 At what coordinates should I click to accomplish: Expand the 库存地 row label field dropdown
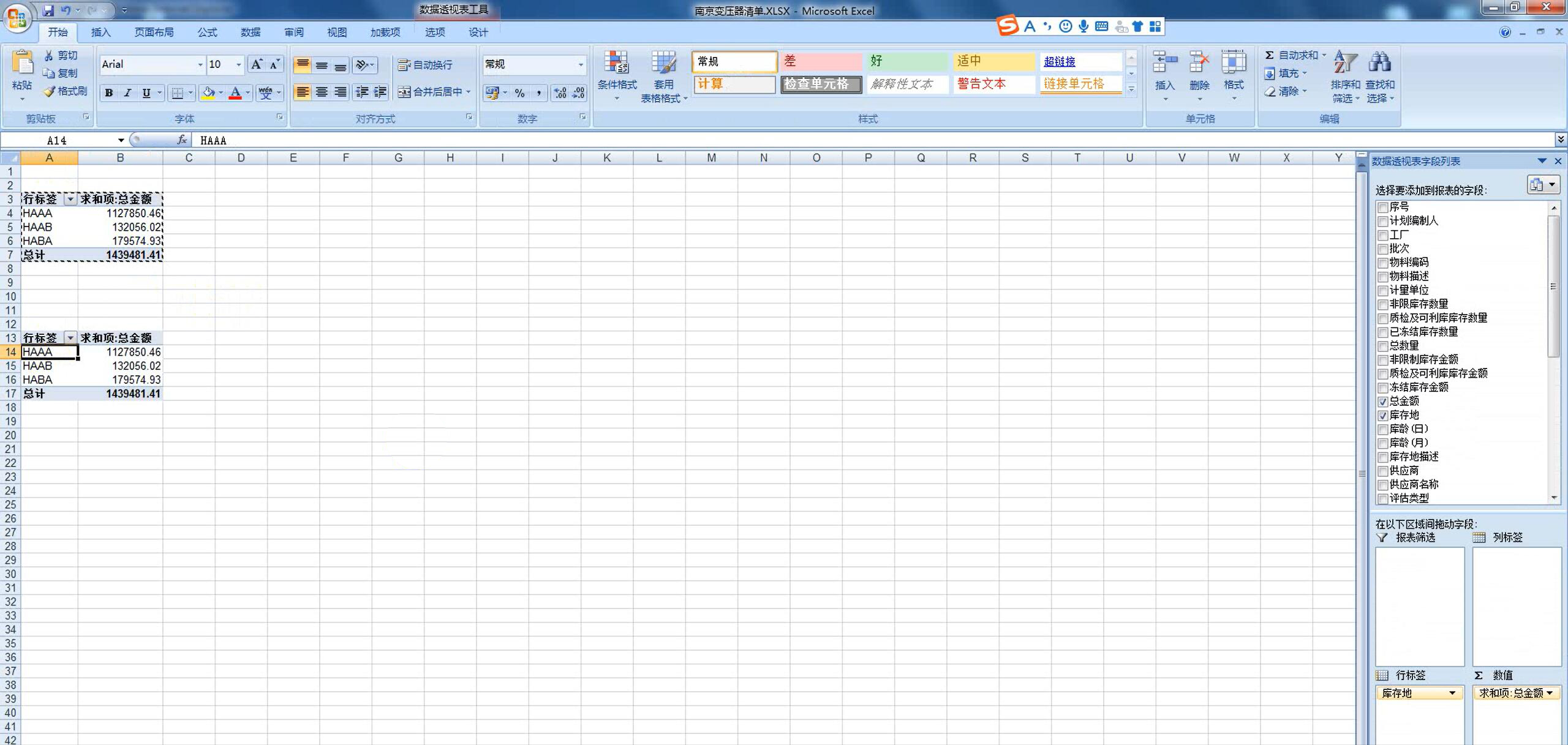point(1452,693)
